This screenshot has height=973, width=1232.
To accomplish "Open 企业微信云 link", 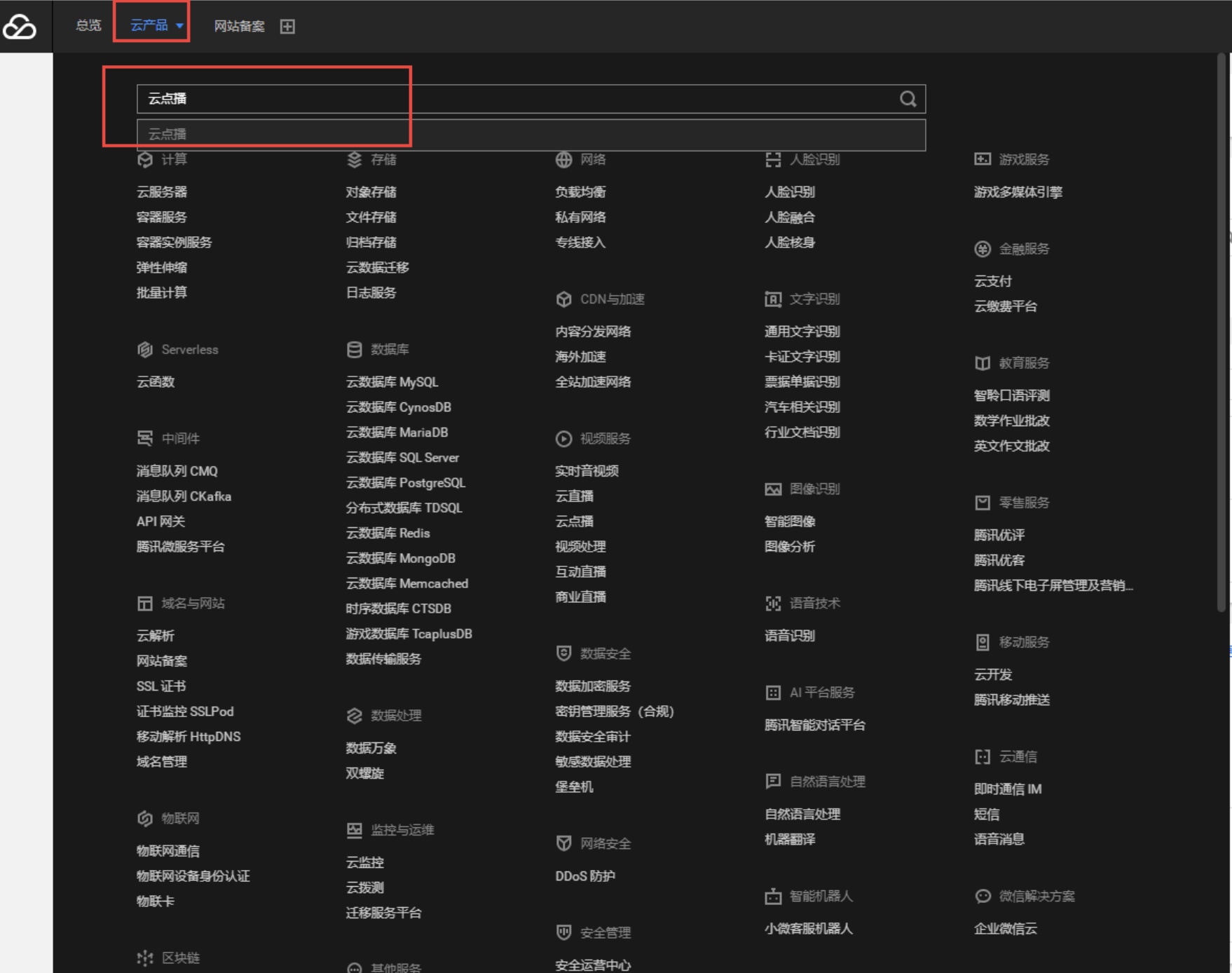I will coord(1006,929).
